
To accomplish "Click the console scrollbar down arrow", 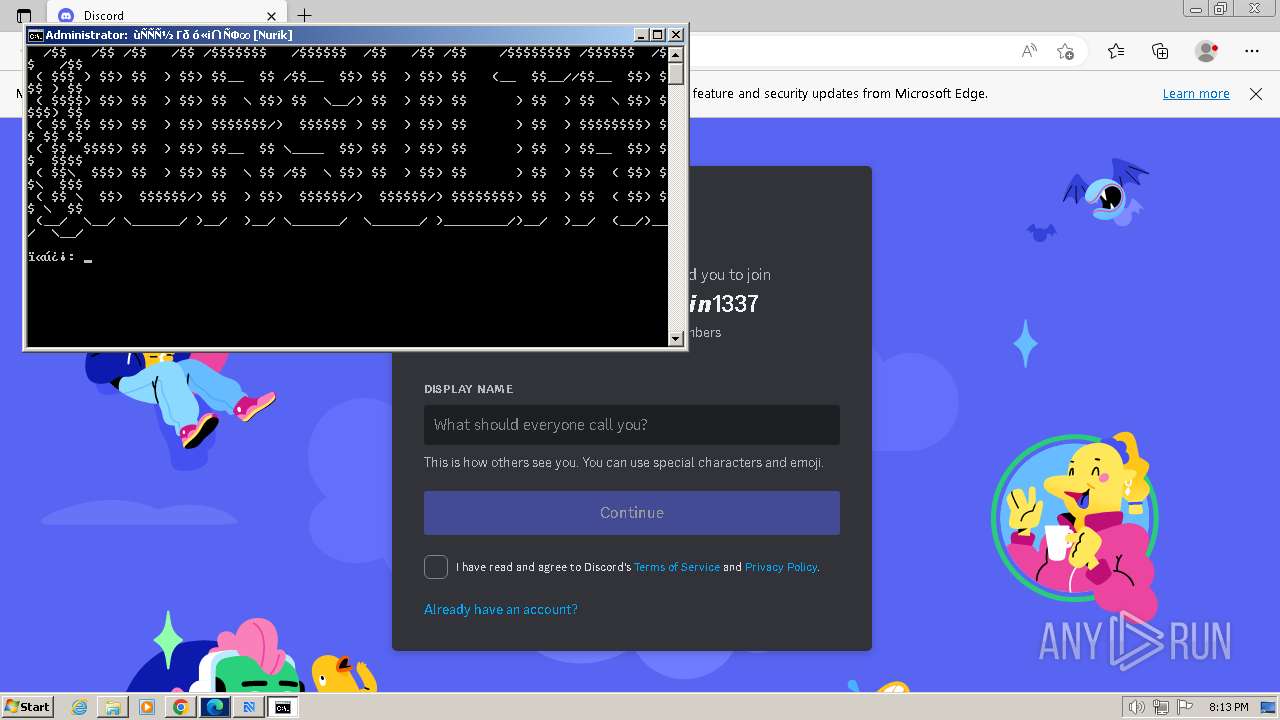I will click(x=676, y=338).
